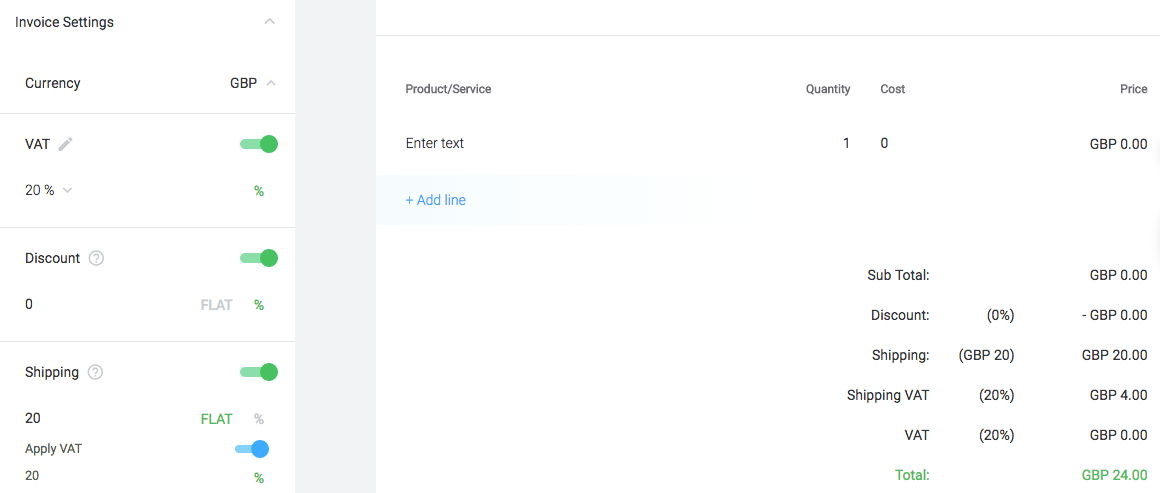Click the Product/Service column header
This screenshot has height=493, width=1160.
coord(448,90)
